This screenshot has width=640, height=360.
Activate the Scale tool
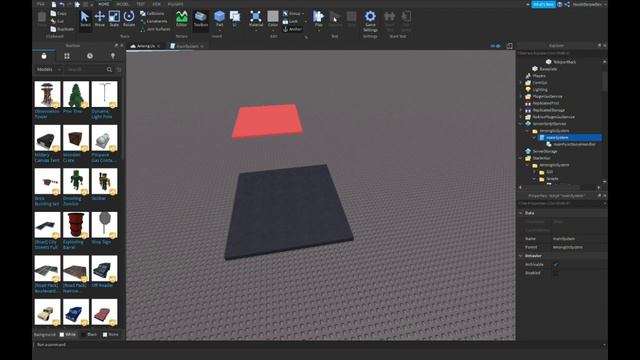pos(114,19)
